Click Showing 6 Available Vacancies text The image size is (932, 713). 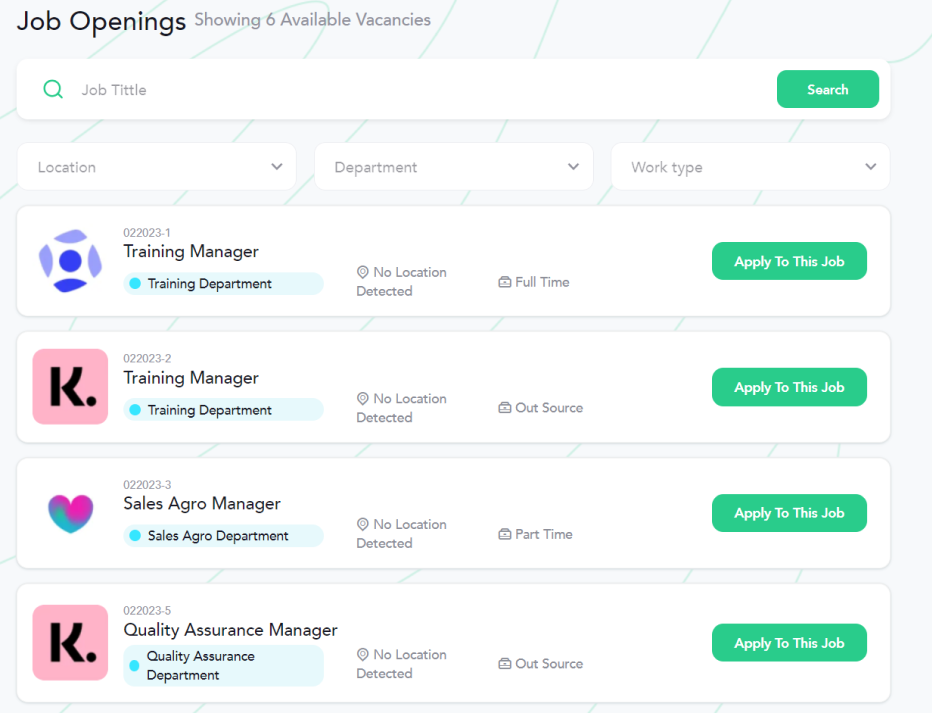click(x=313, y=20)
